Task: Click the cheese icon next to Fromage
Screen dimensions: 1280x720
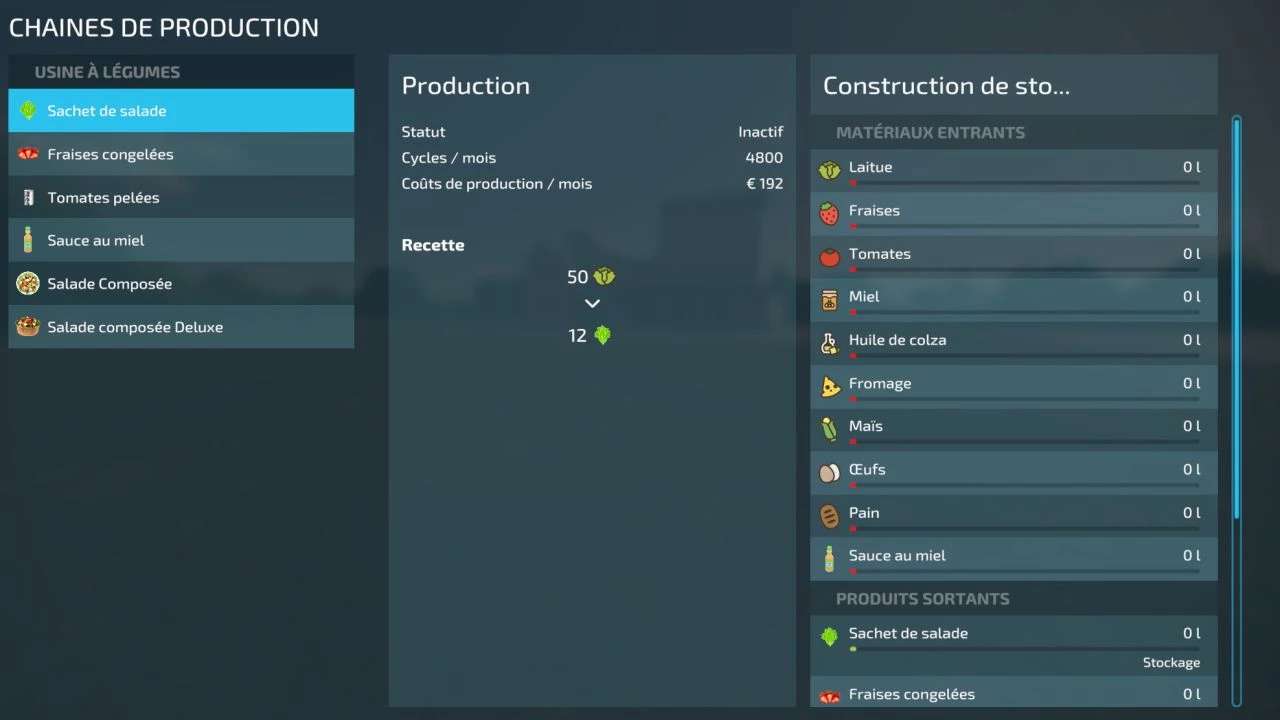Action: [830, 386]
